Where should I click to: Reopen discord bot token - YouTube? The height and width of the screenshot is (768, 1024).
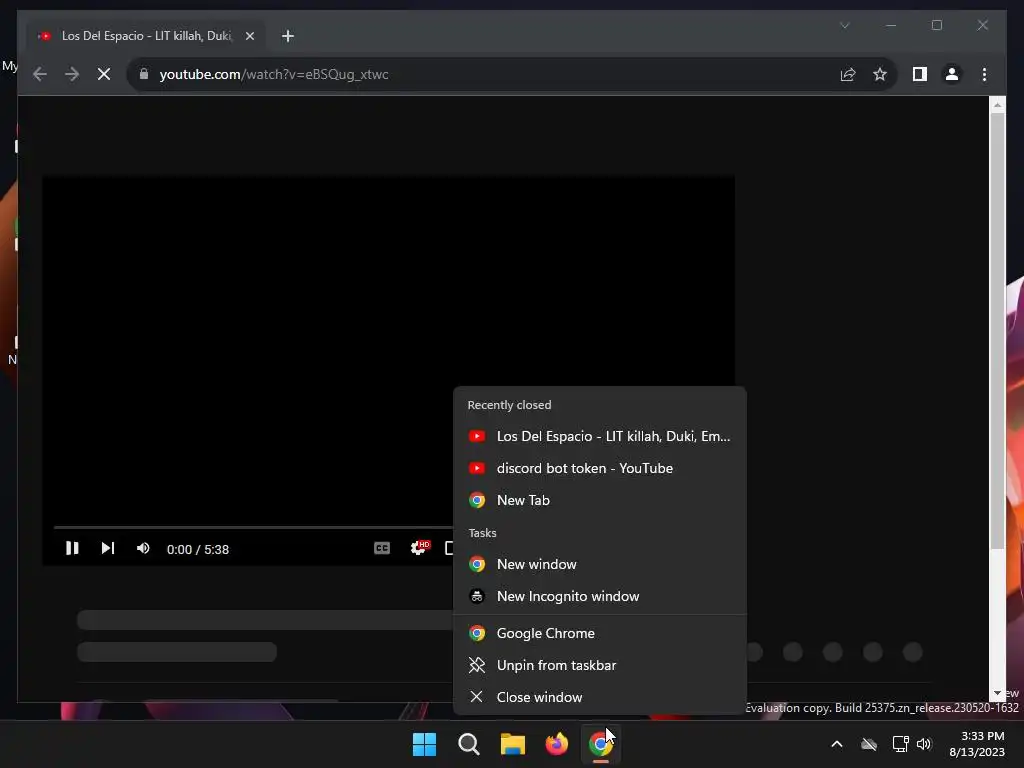click(600, 468)
